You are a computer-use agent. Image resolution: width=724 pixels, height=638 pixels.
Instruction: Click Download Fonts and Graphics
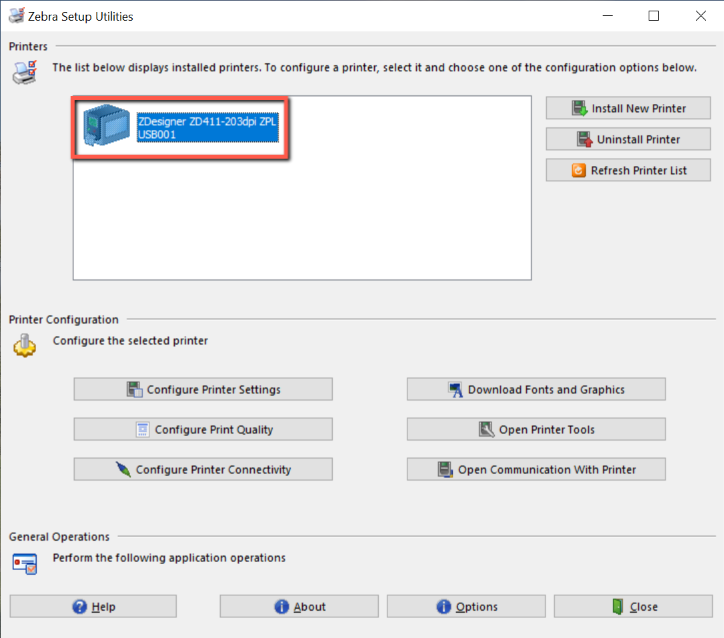tap(536, 389)
